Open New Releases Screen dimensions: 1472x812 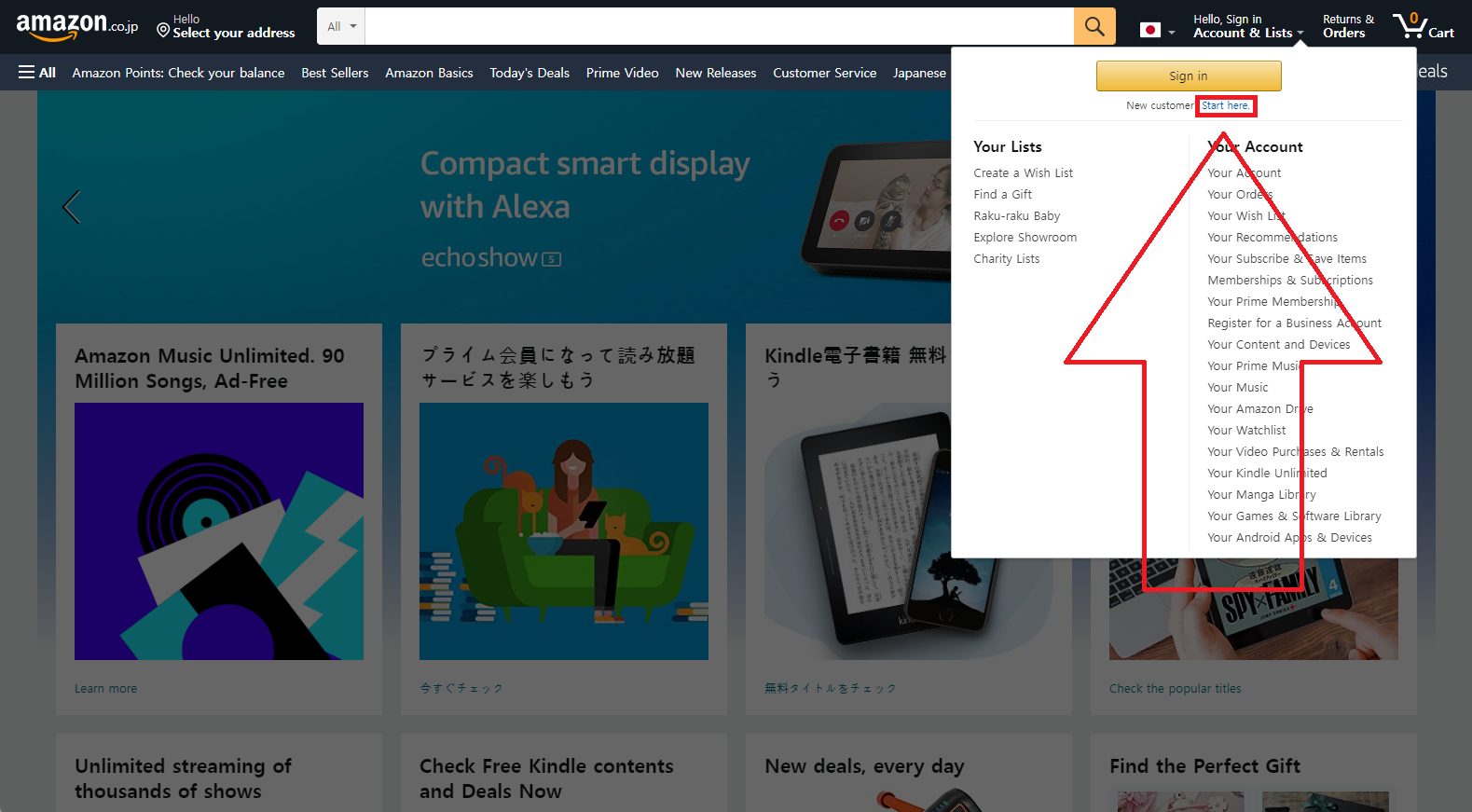(x=716, y=73)
